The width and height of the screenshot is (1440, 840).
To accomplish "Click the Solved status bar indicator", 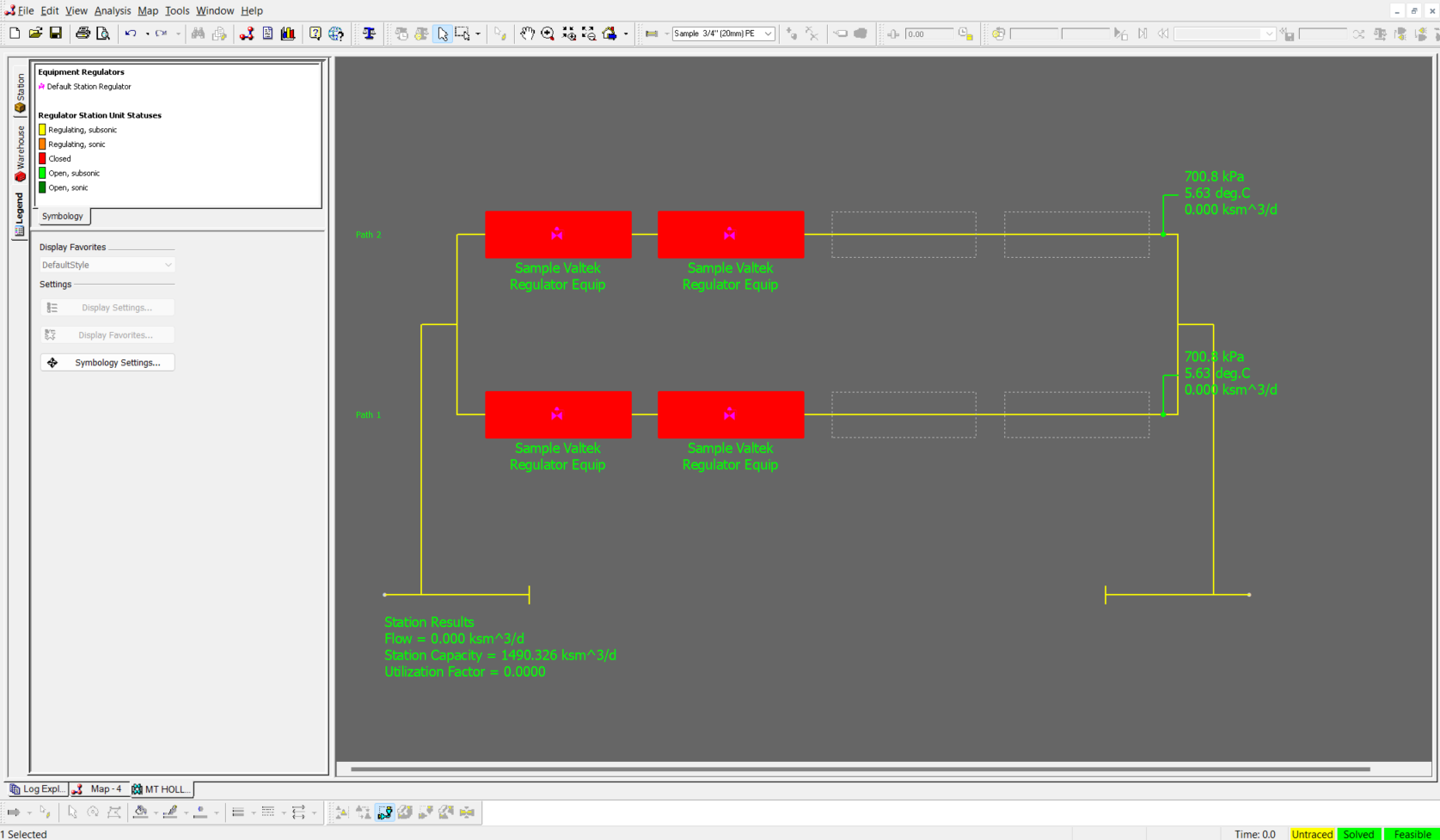I will pyautogui.click(x=1358, y=833).
